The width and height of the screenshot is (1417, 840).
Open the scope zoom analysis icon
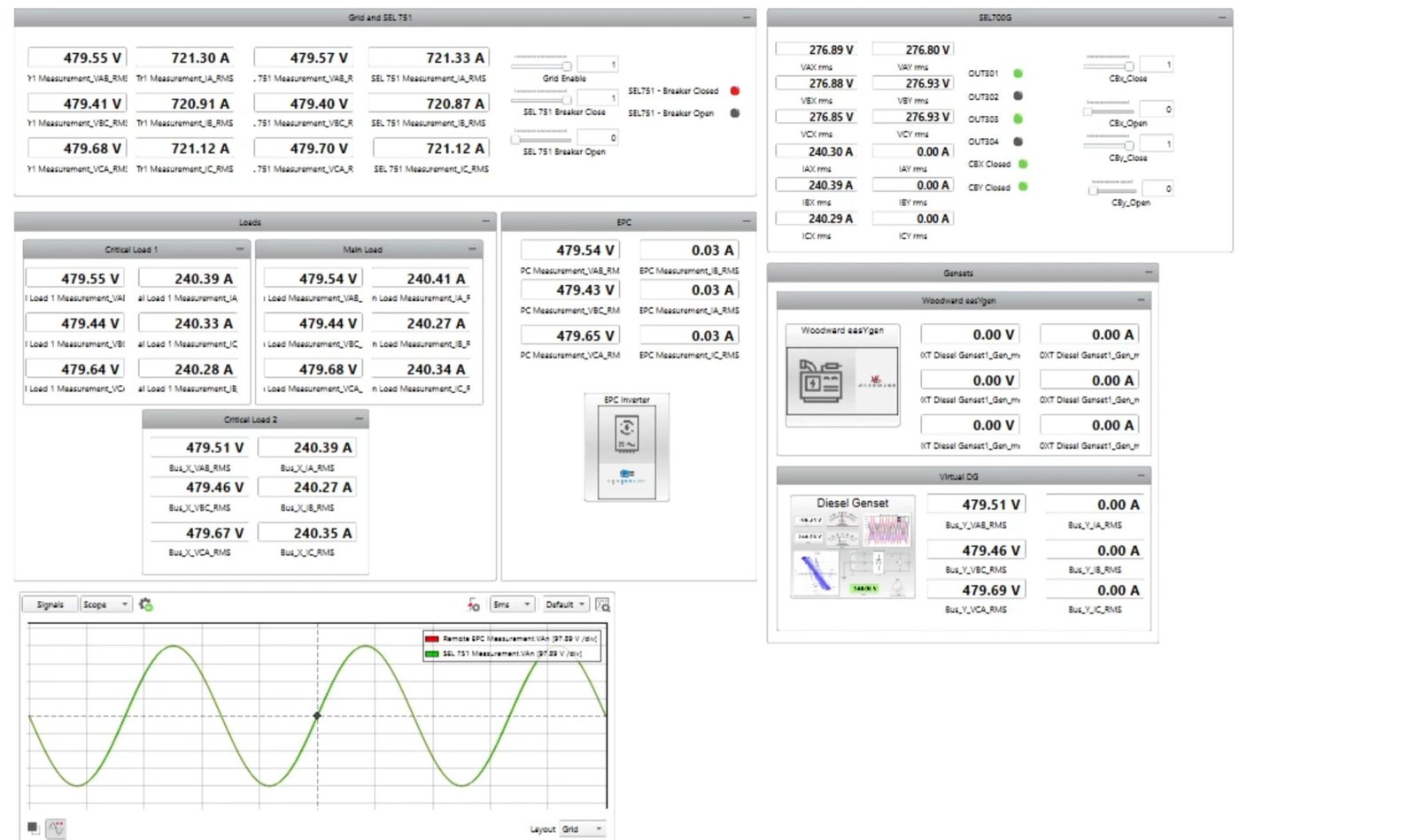click(603, 605)
